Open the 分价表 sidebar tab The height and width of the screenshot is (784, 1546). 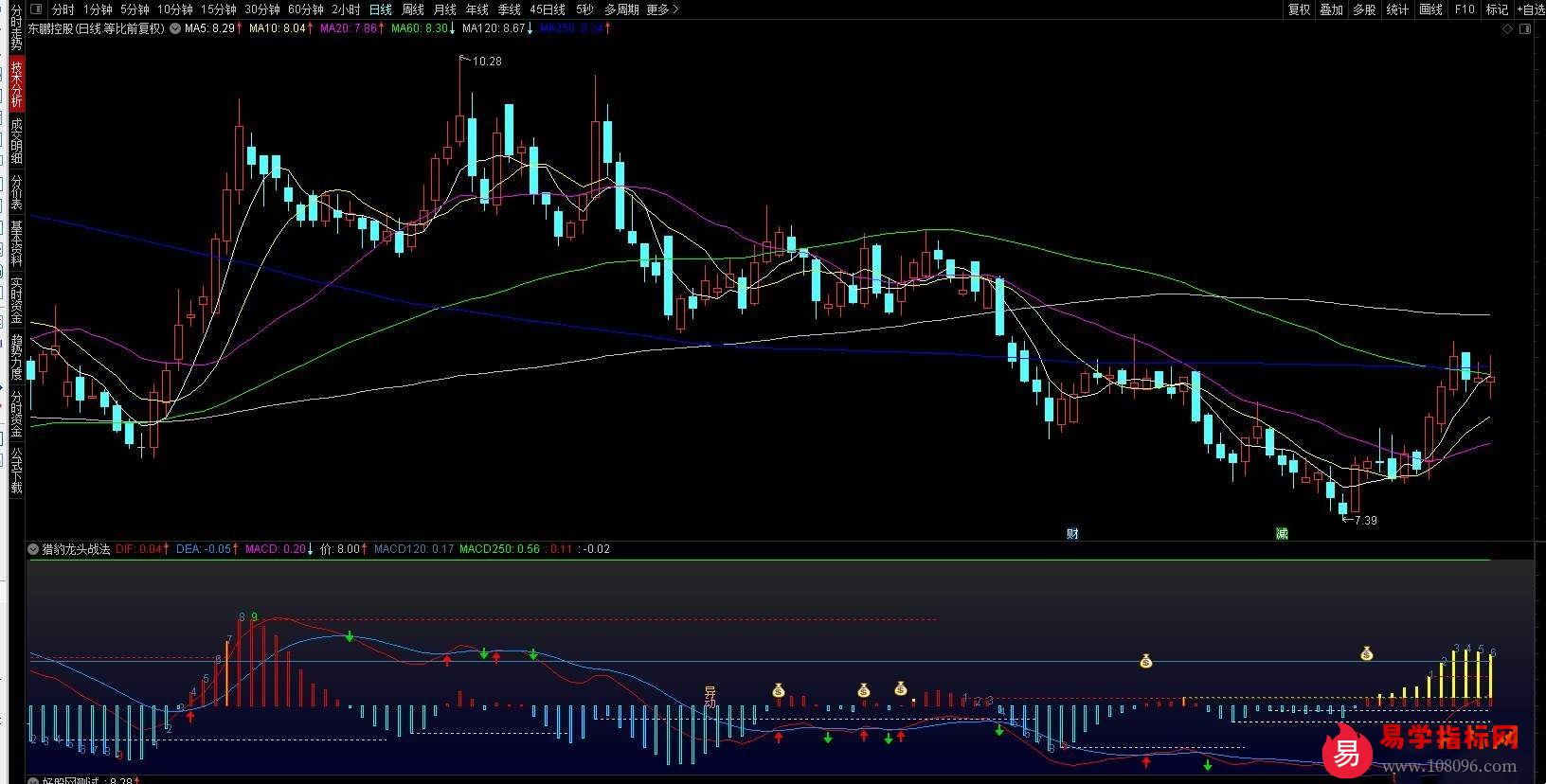(16, 192)
